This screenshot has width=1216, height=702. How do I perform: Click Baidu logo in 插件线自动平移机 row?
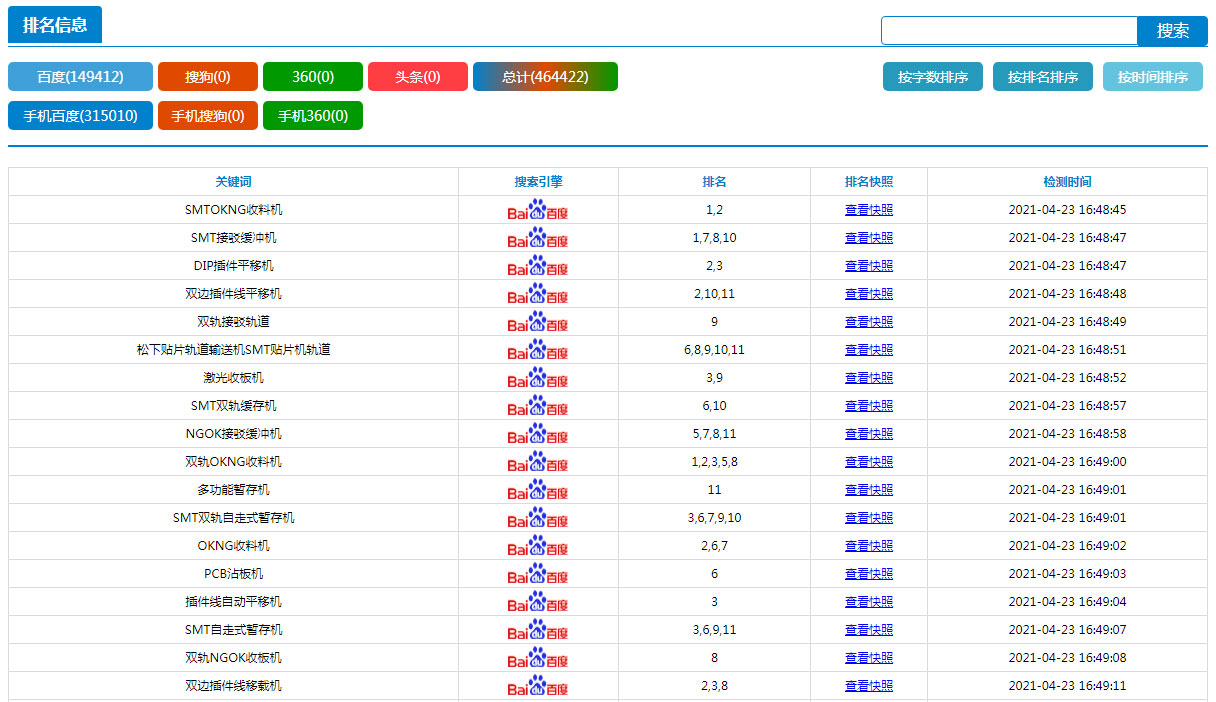coord(538,602)
